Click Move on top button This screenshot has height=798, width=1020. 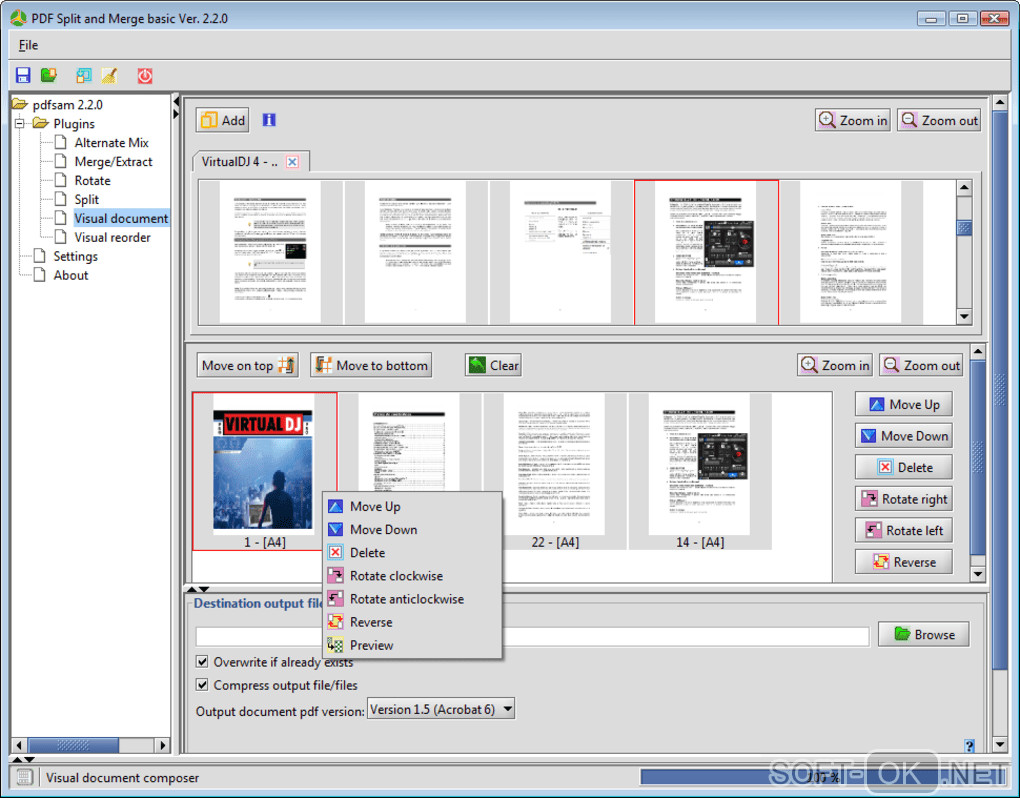pyautogui.click(x=248, y=366)
